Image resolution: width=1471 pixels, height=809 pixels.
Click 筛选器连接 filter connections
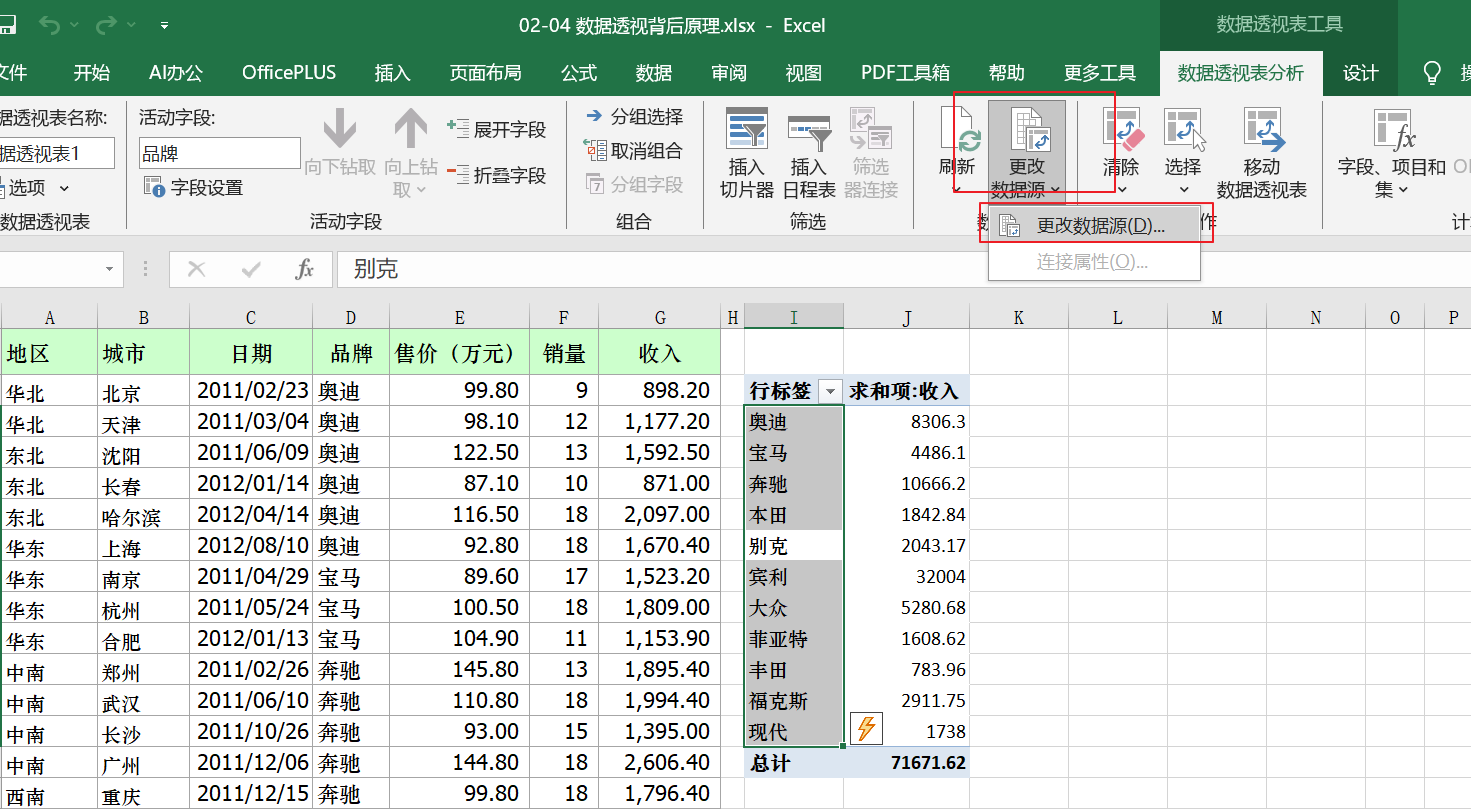coord(871,153)
